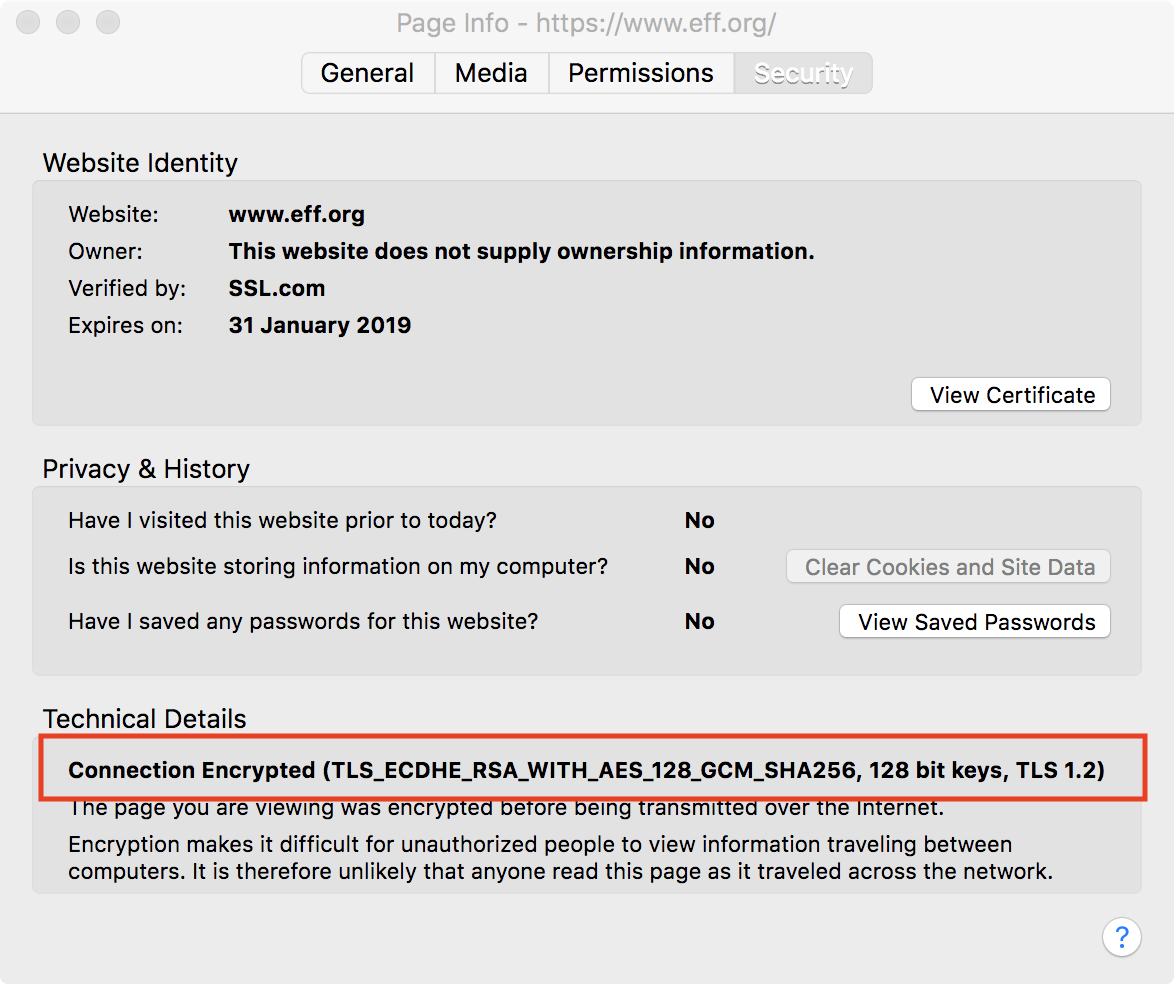This screenshot has width=1174, height=984.
Task: Click the SSL.com verifier value
Action: click(x=277, y=288)
